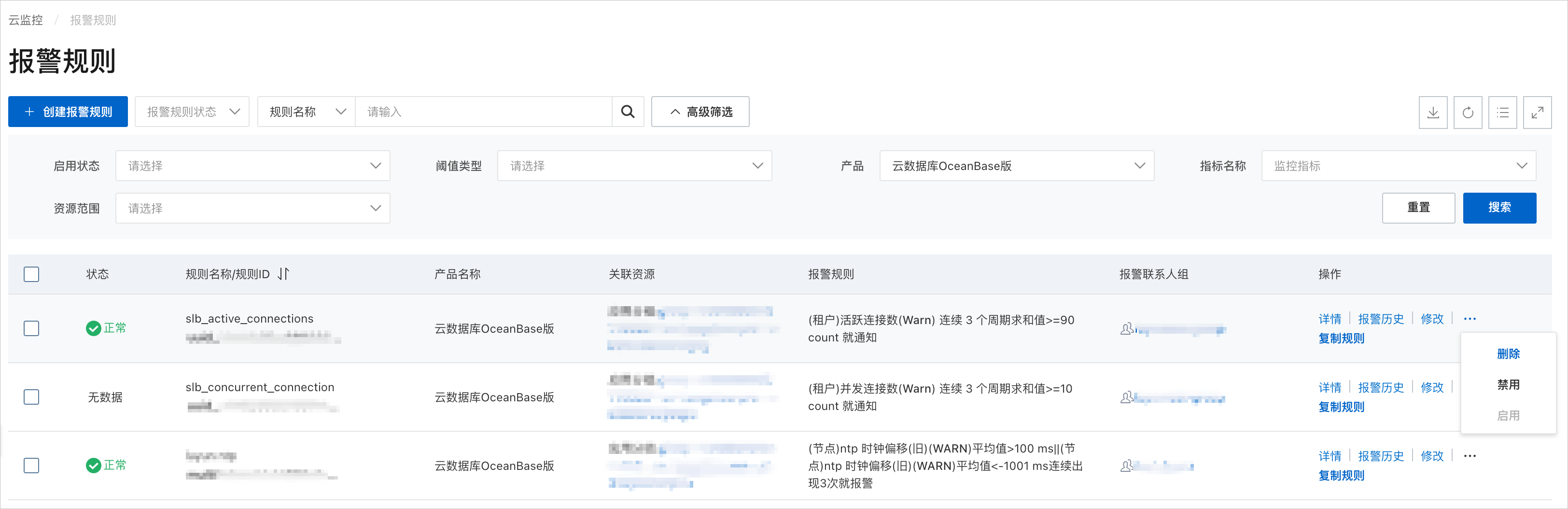Select all rules with header checkbox
The image size is (1568, 509).
(32, 275)
